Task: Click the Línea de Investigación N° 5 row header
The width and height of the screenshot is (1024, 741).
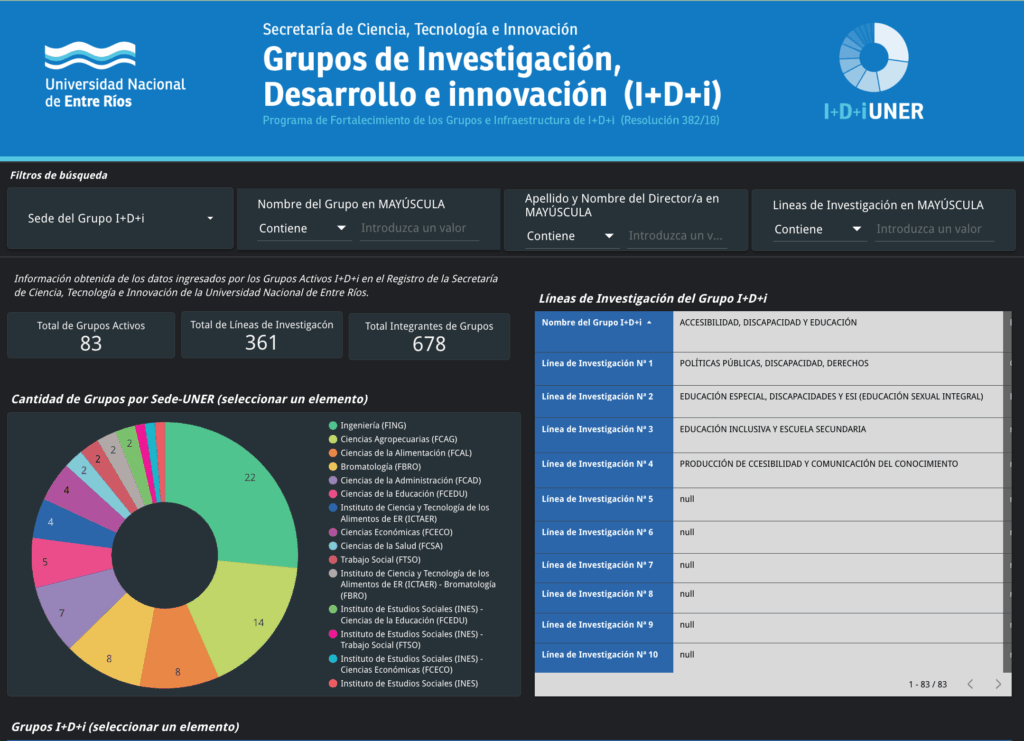Action: [604, 504]
